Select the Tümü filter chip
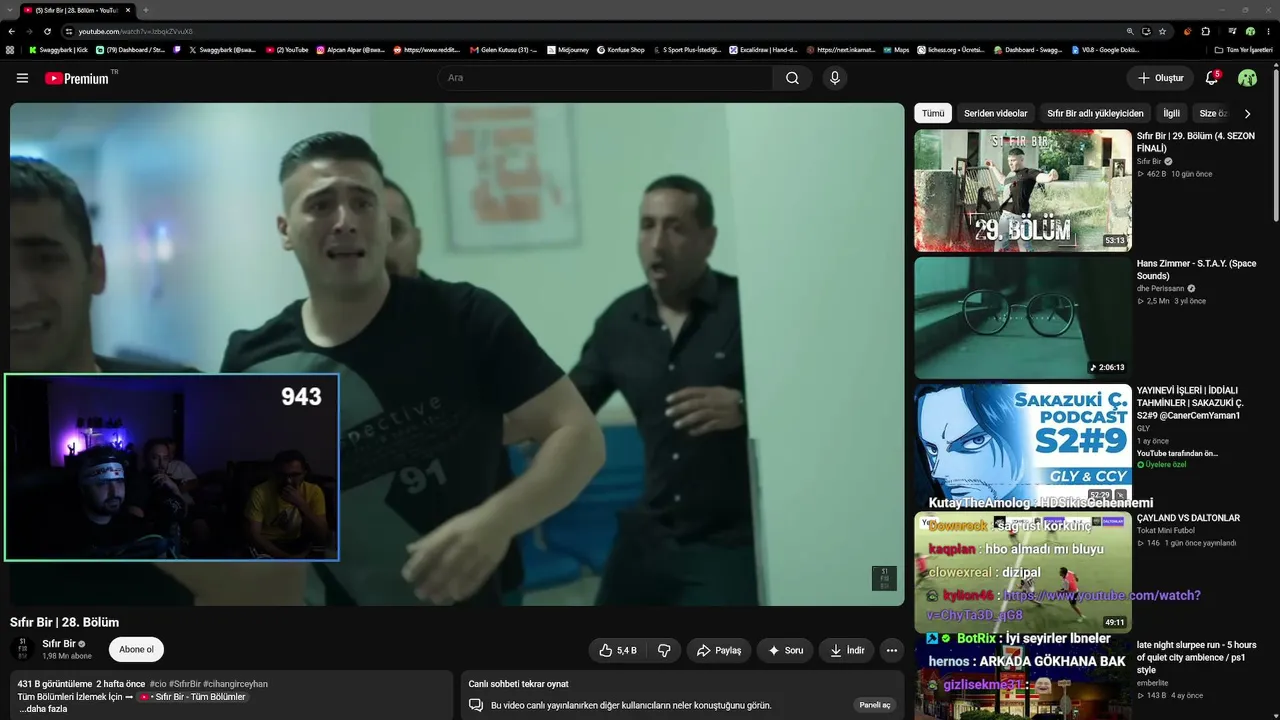1280x720 pixels. [x=933, y=114]
